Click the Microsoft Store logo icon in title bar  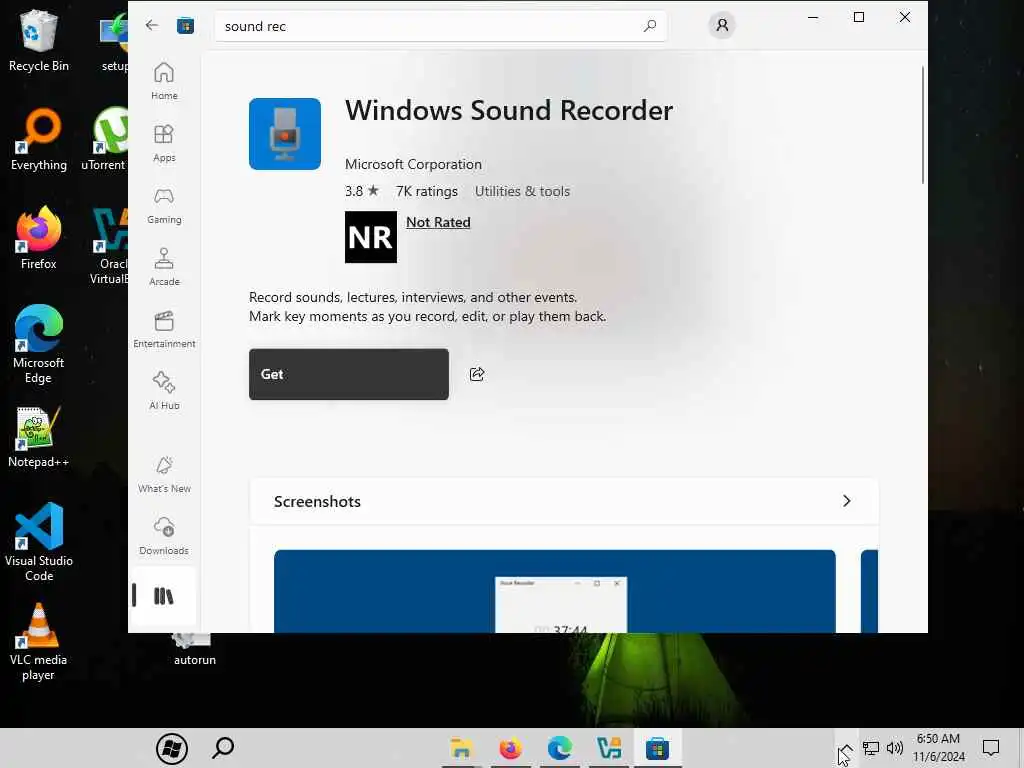pos(185,25)
